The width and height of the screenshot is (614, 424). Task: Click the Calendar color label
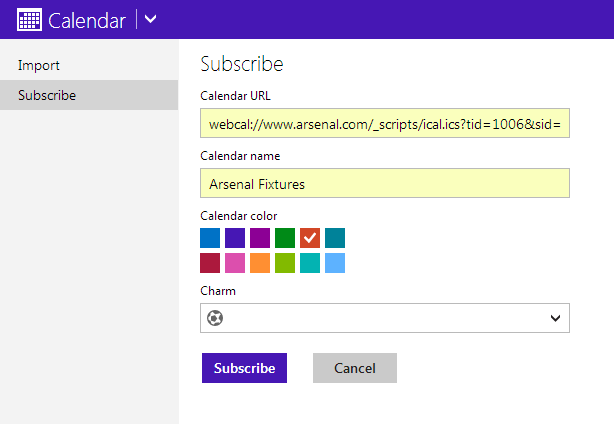[238, 216]
